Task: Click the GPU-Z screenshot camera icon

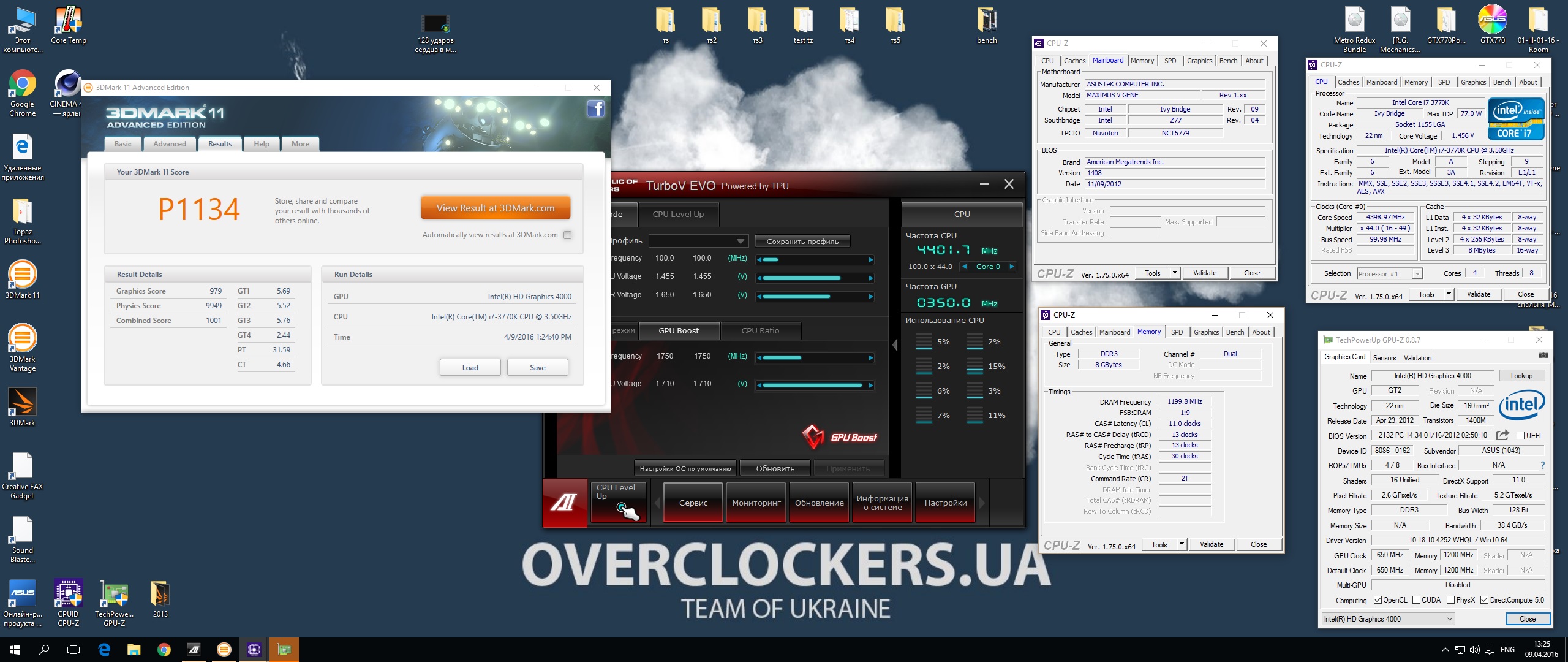Action: coord(1543,356)
